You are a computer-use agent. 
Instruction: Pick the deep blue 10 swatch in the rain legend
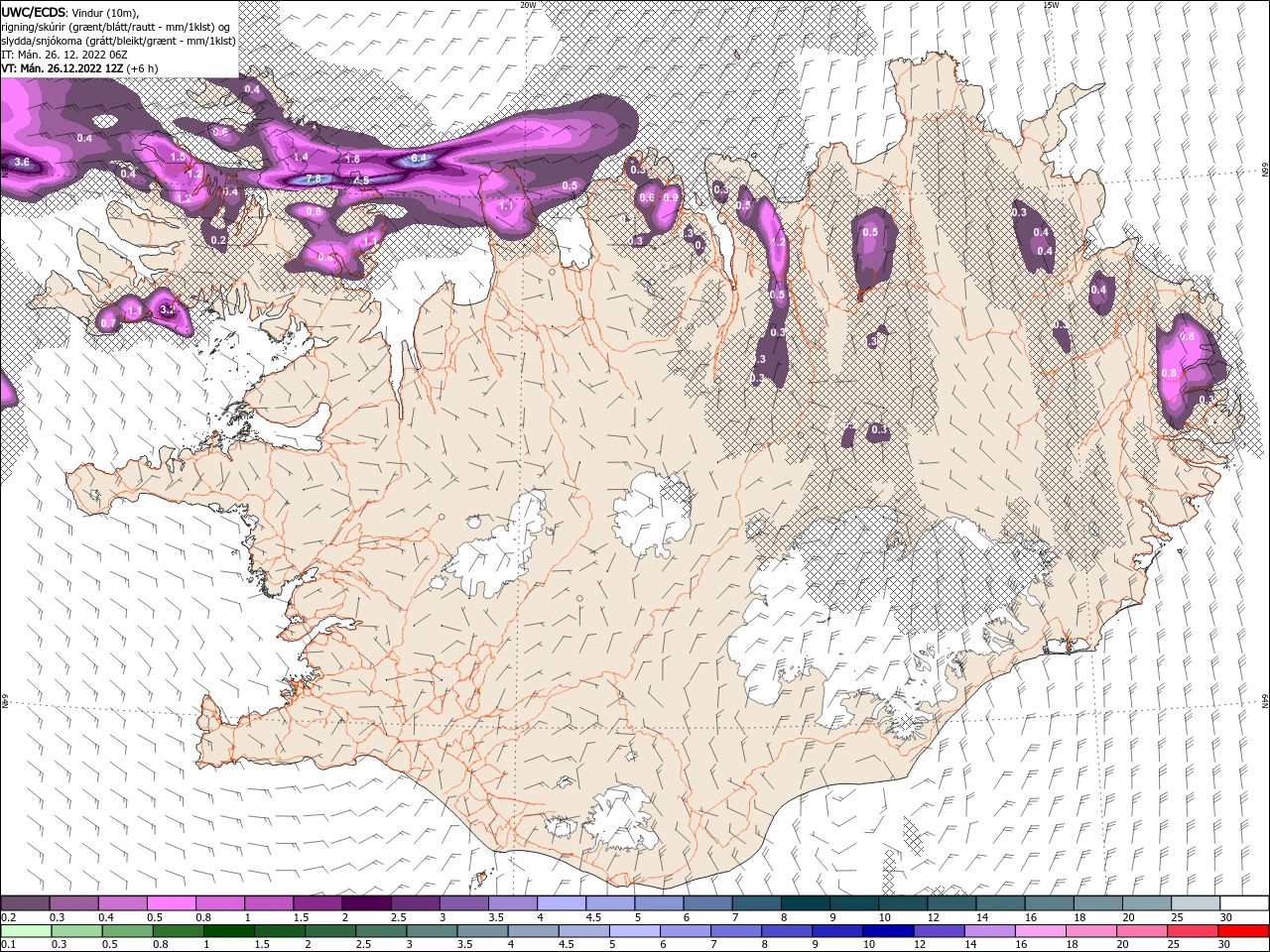tap(888, 930)
